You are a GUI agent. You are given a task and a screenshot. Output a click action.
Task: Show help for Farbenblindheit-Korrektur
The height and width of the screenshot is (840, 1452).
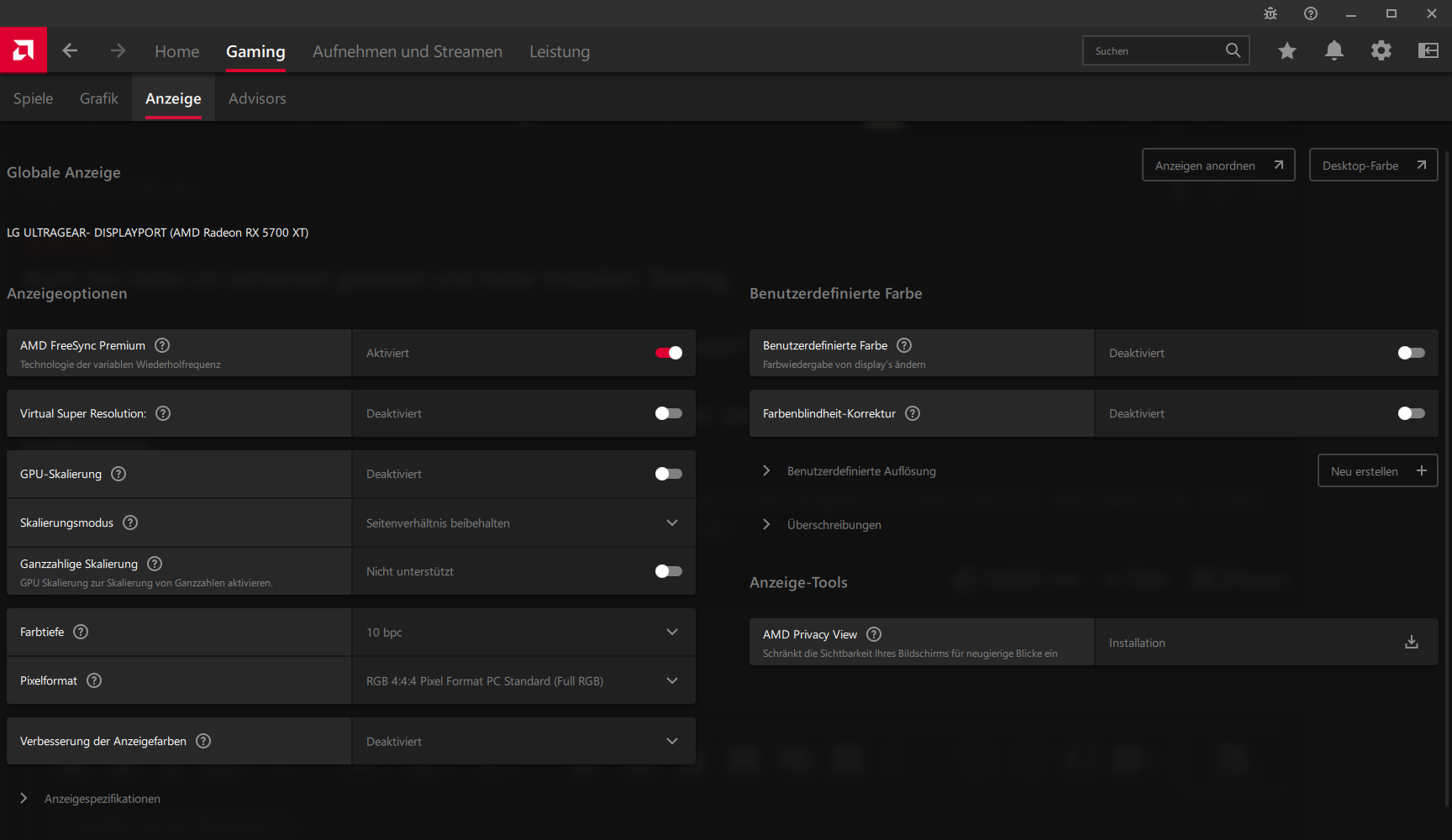[913, 413]
